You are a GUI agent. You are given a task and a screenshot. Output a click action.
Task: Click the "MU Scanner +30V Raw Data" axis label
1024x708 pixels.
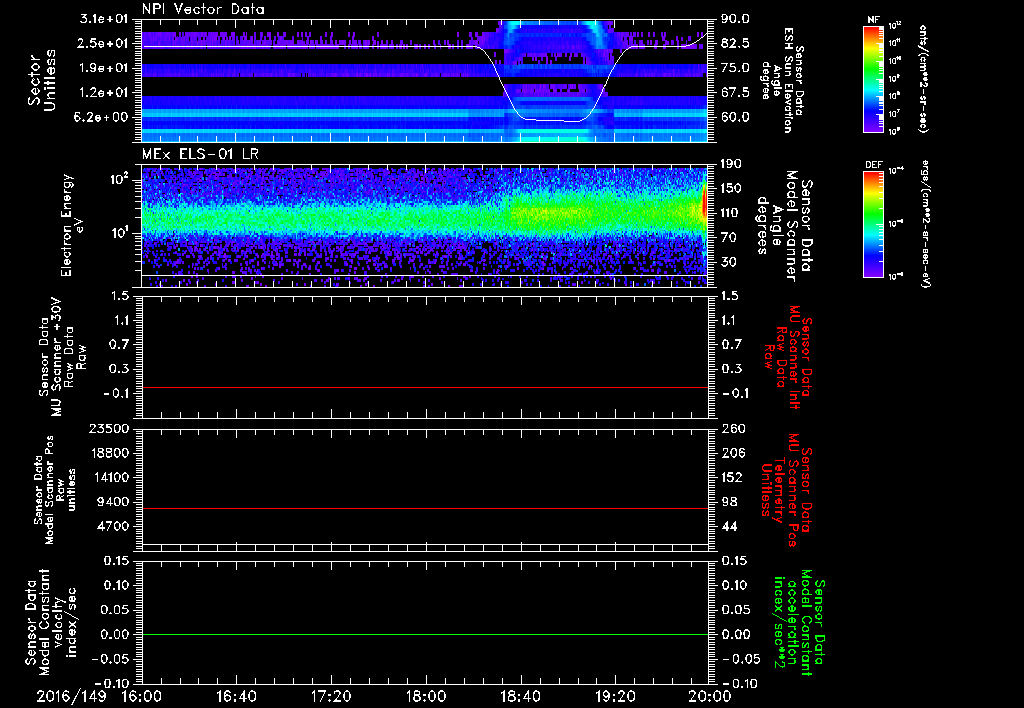[x=62, y=356]
